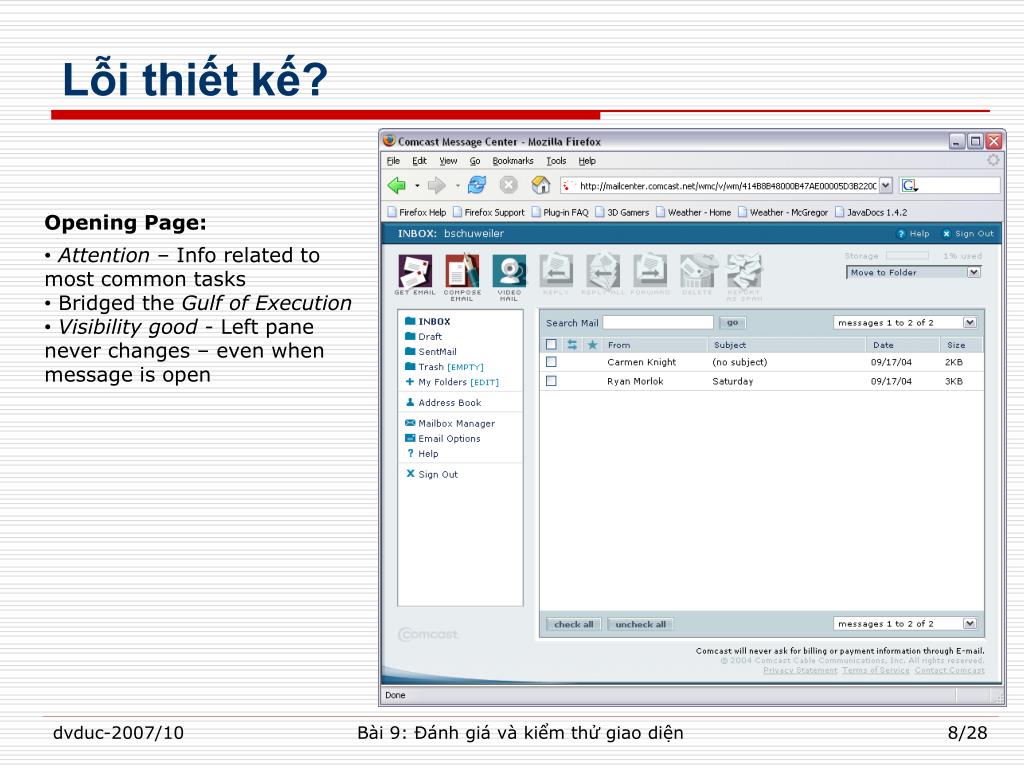Click the Firefox search box field

tap(959, 186)
